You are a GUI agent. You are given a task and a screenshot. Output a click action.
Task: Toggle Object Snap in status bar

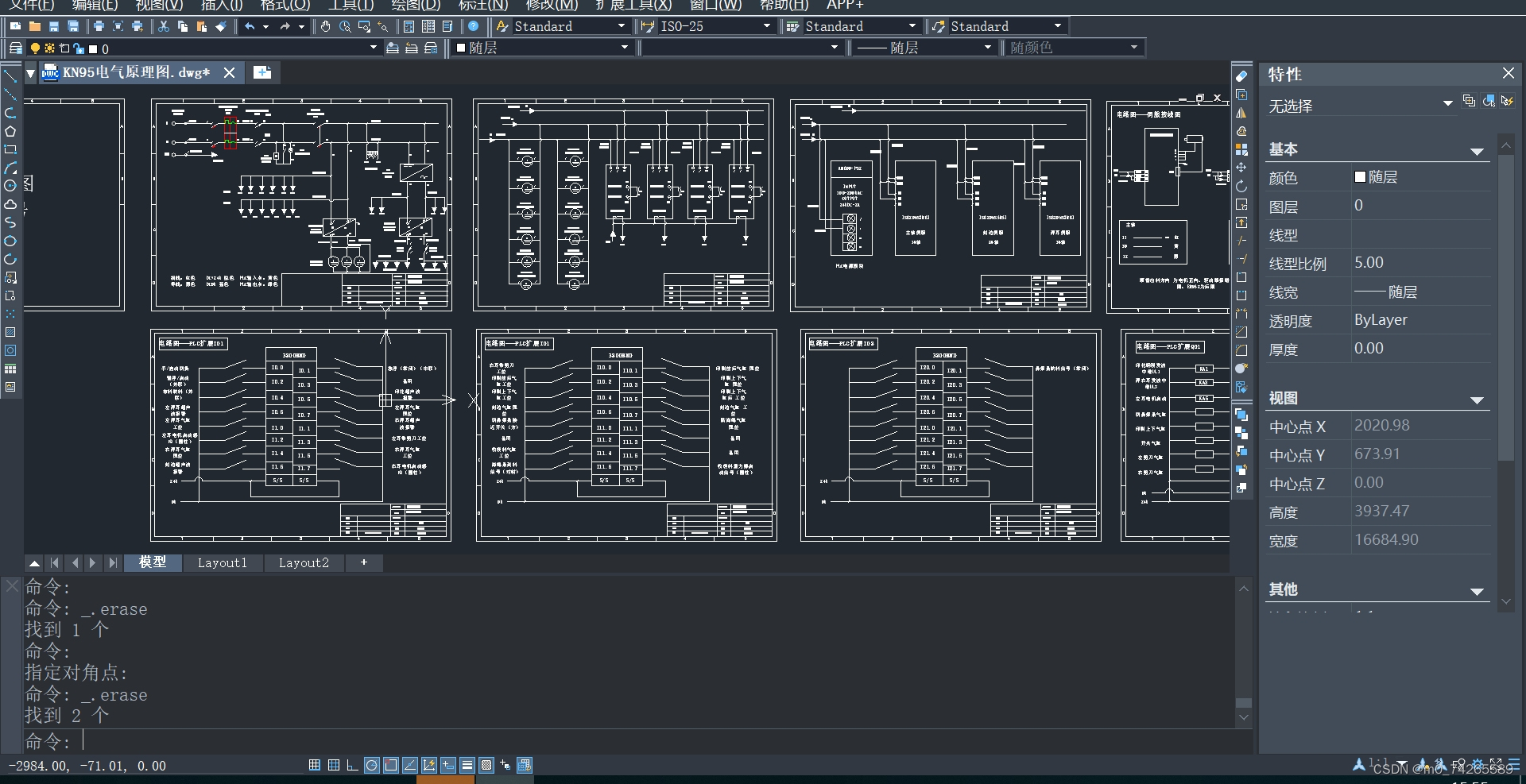(390, 765)
